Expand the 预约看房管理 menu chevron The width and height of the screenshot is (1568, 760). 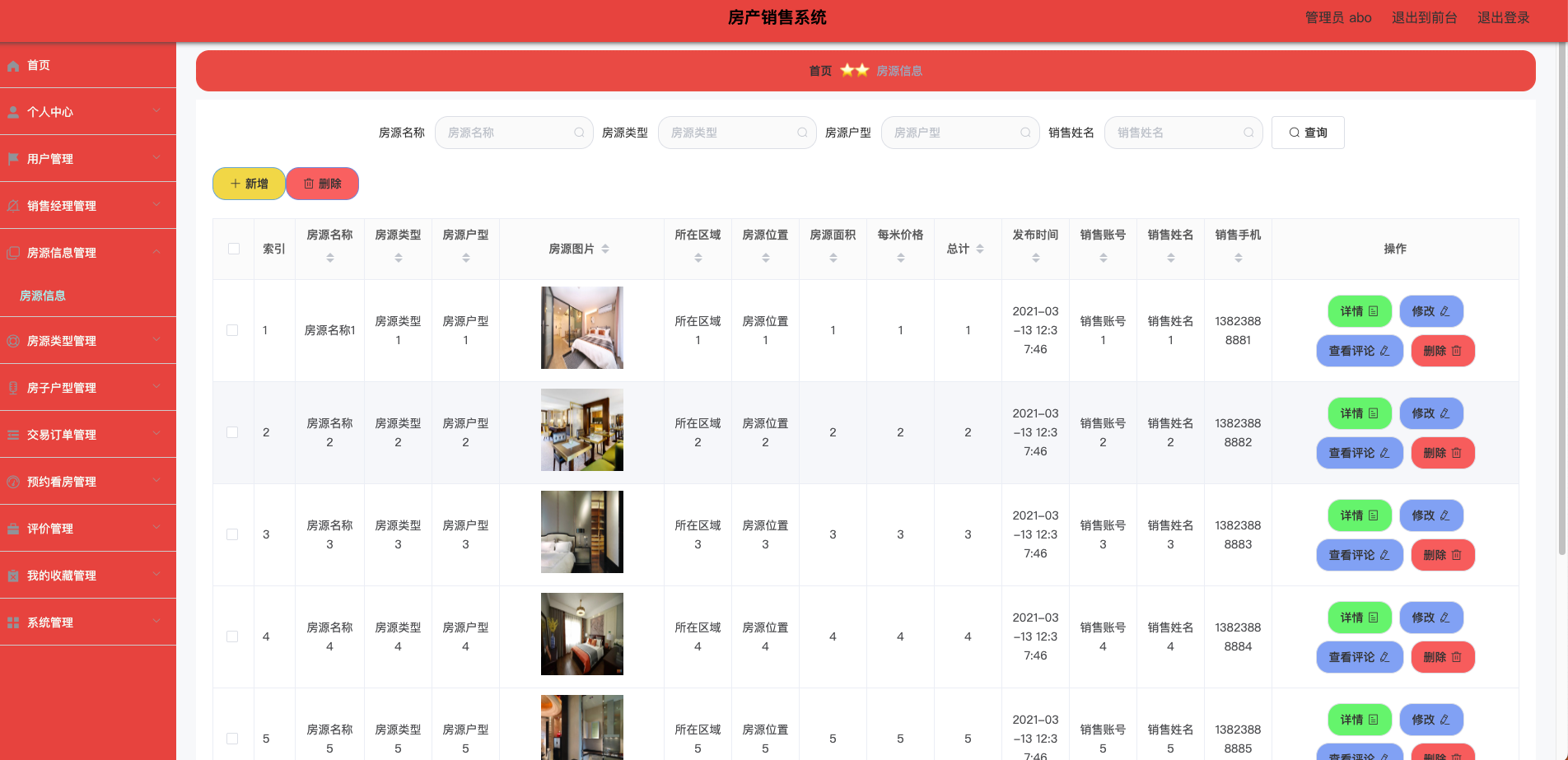(x=156, y=480)
